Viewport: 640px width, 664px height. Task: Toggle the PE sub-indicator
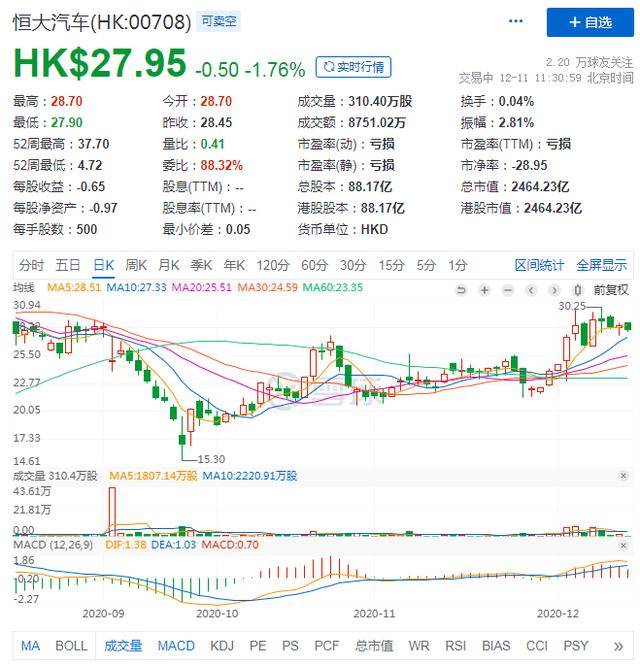[x=258, y=646]
